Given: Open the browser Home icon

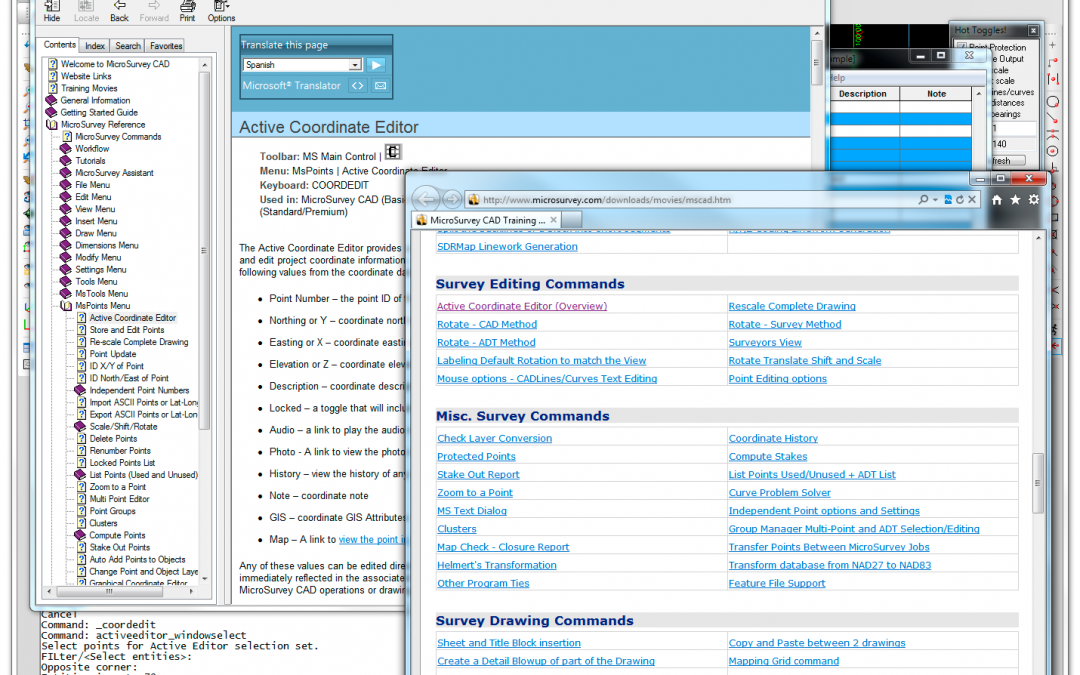Looking at the screenshot, I should pos(996,200).
